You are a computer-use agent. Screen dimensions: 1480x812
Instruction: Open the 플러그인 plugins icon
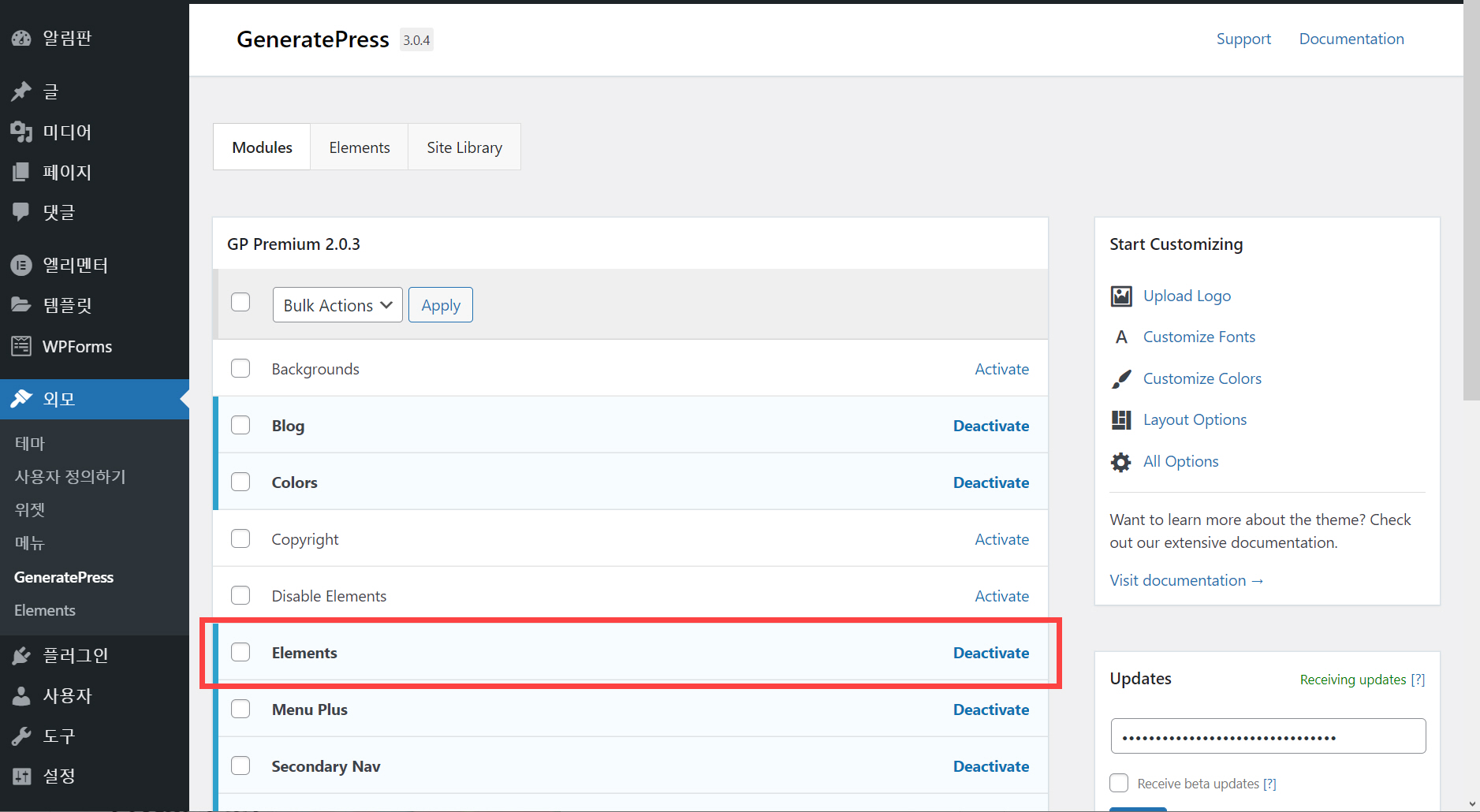click(x=21, y=655)
